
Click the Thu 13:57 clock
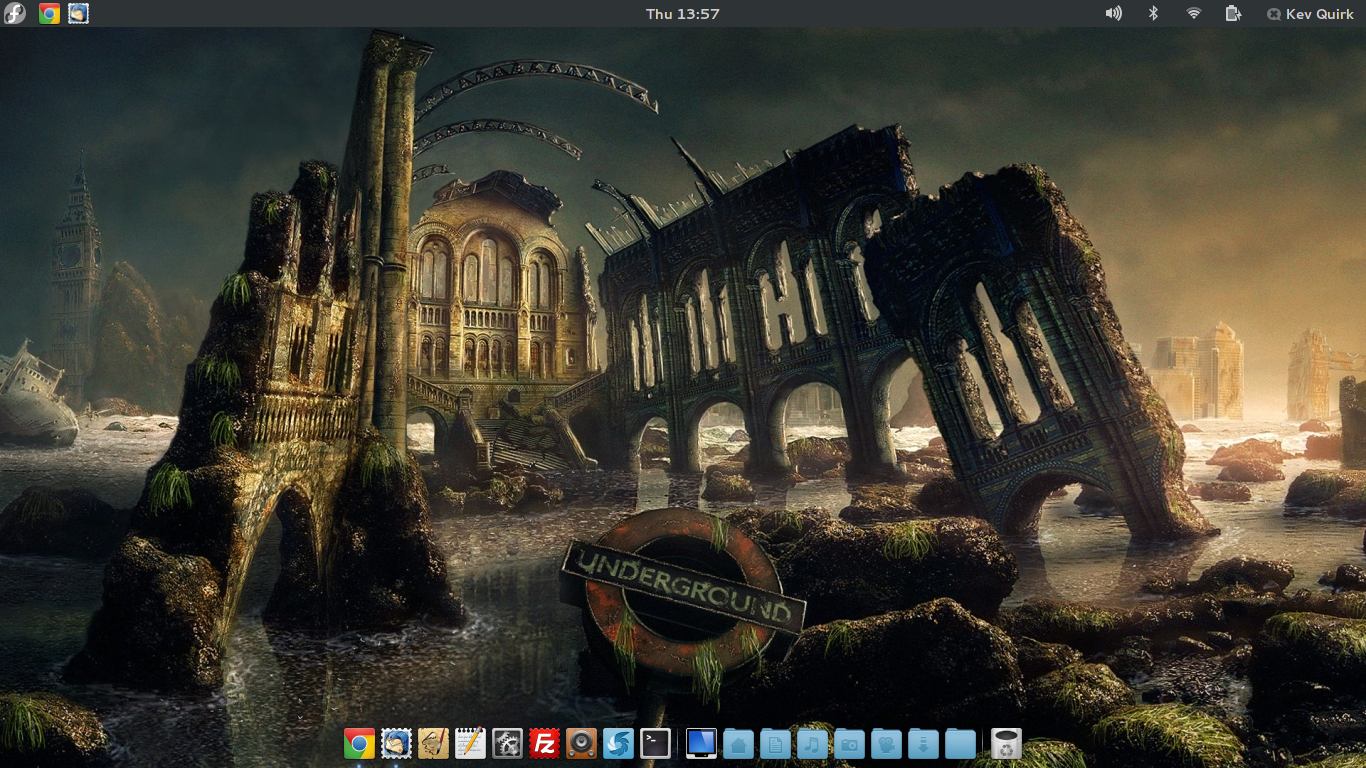682,14
